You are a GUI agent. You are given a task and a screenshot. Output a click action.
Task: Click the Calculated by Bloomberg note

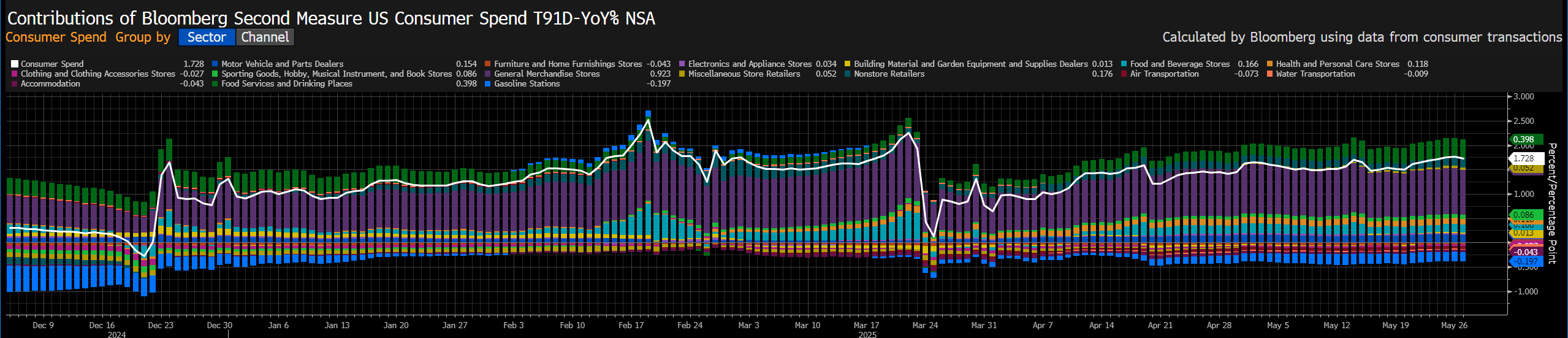1362,37
